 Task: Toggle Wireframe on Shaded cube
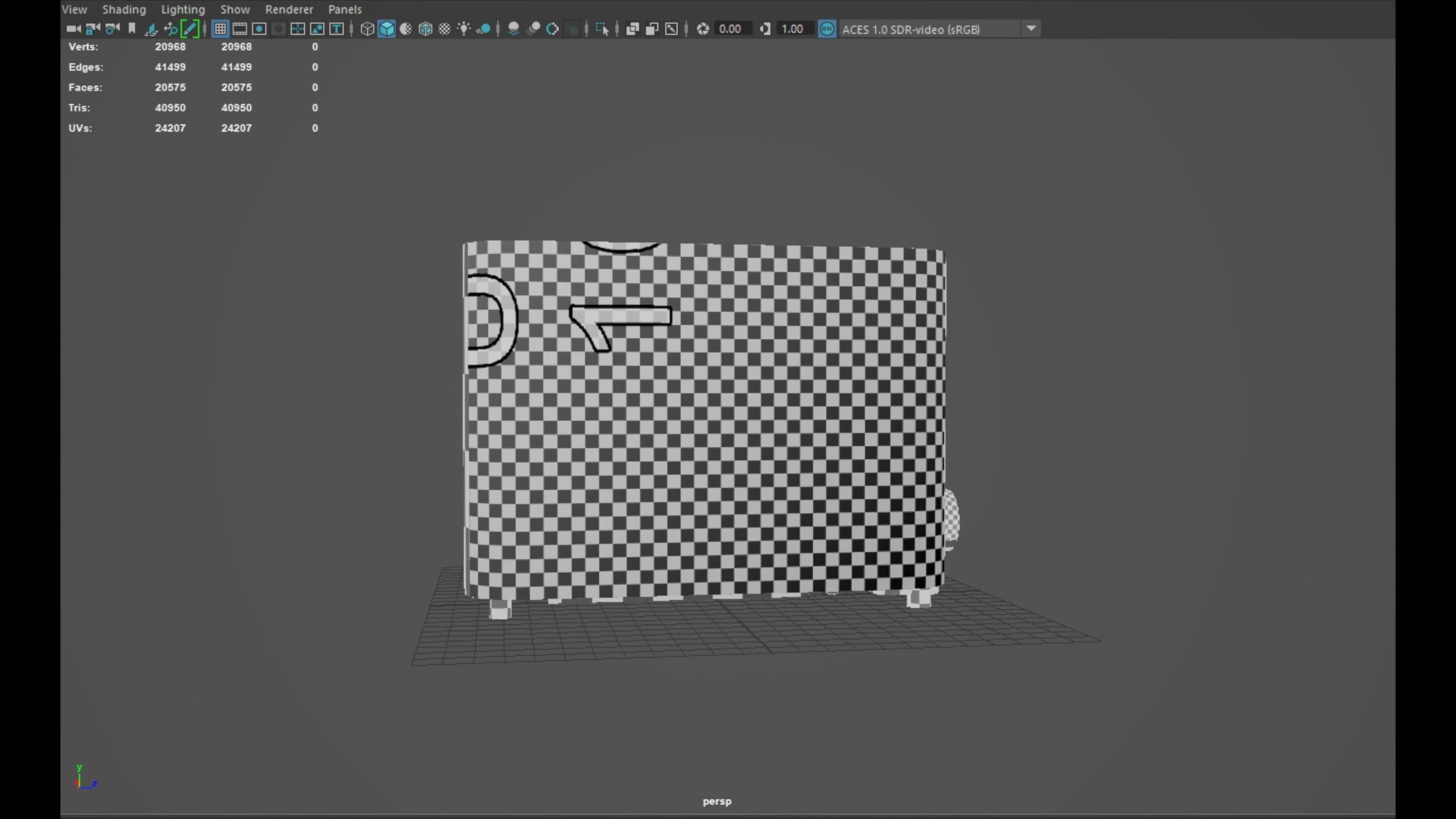click(x=425, y=28)
